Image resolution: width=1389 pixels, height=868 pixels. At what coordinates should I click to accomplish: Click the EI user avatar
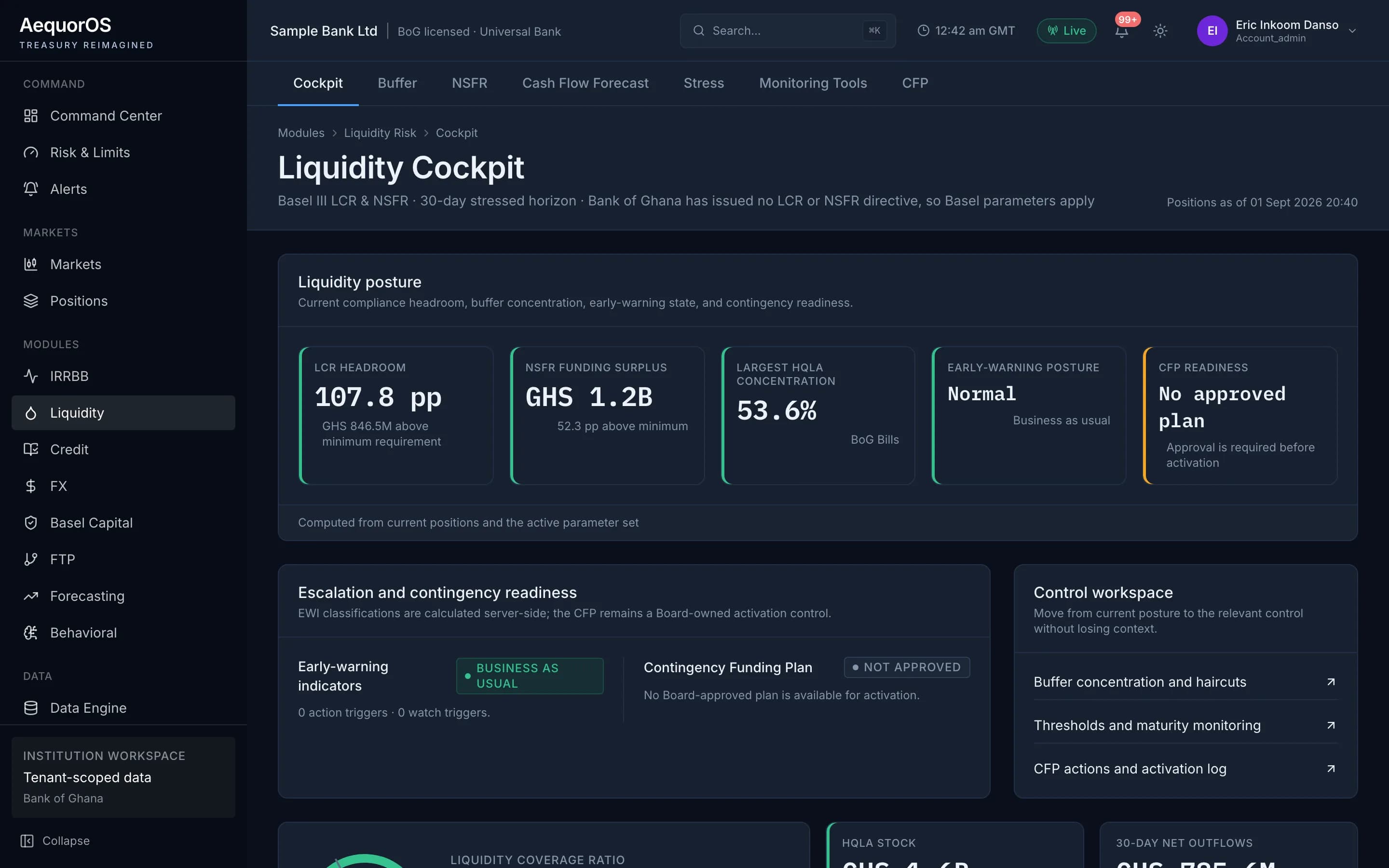1212,31
